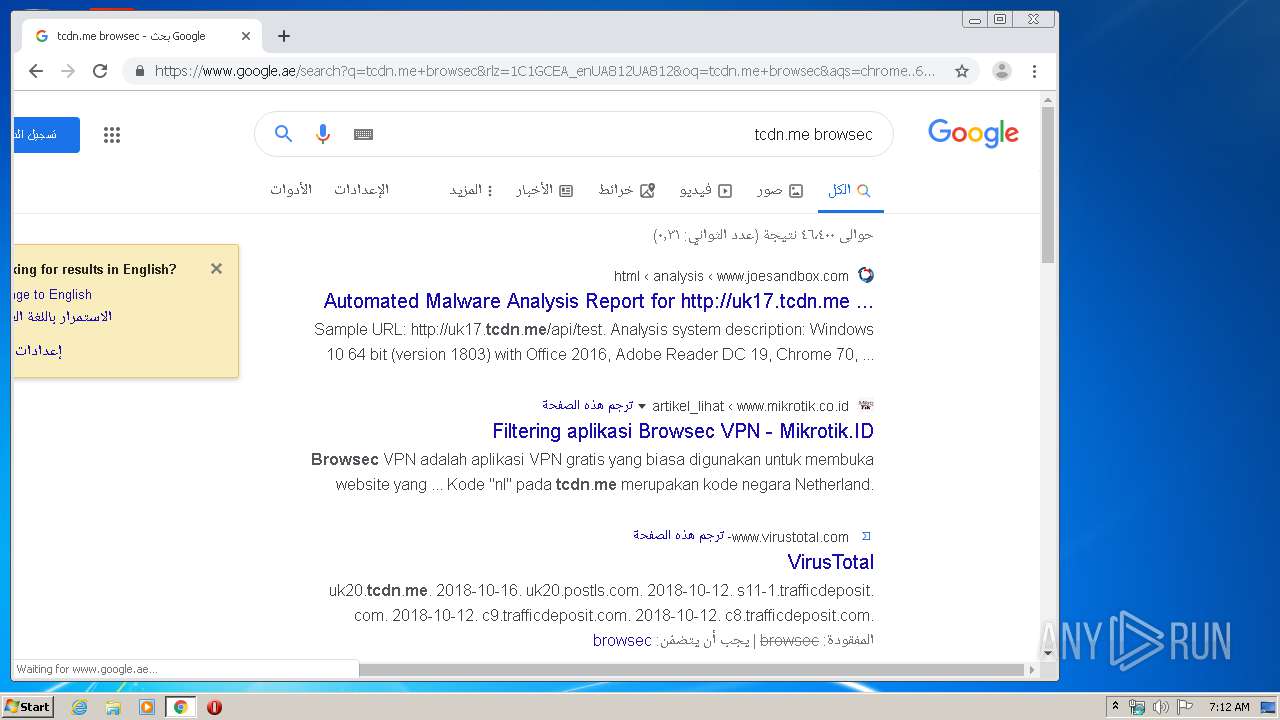The width and height of the screenshot is (1280, 720).
Task: Open the media player taskbar icon
Action: tap(147, 707)
